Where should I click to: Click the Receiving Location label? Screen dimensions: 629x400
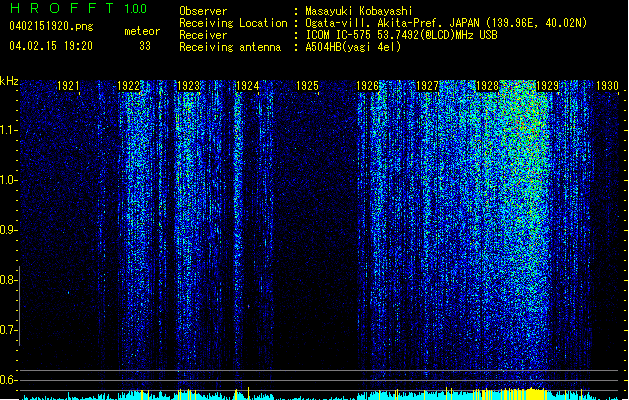233,23
